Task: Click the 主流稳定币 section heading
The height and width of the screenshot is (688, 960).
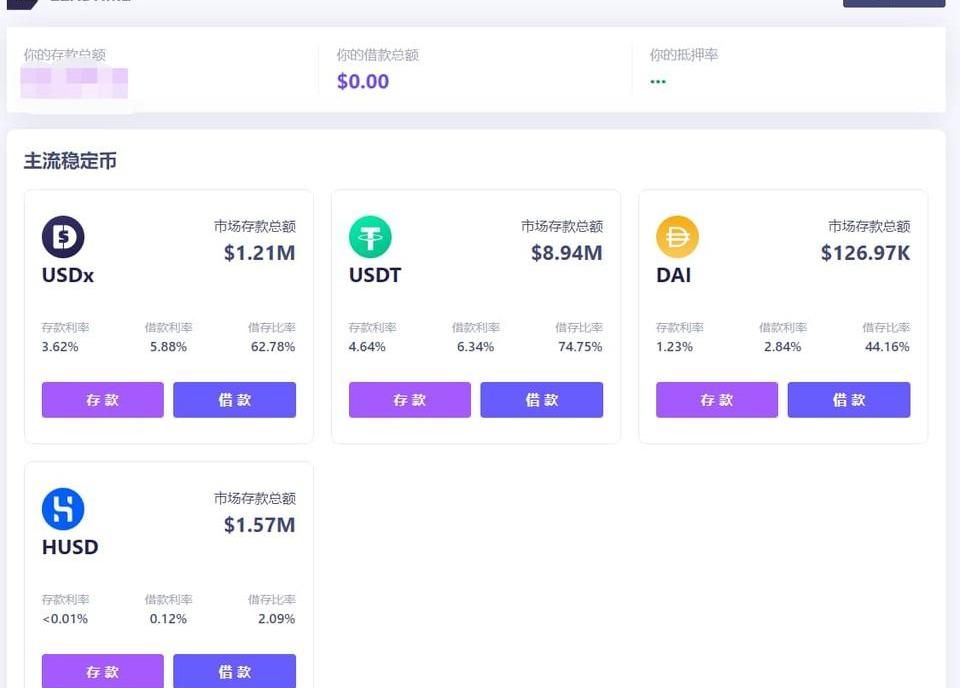Action: pos(70,161)
